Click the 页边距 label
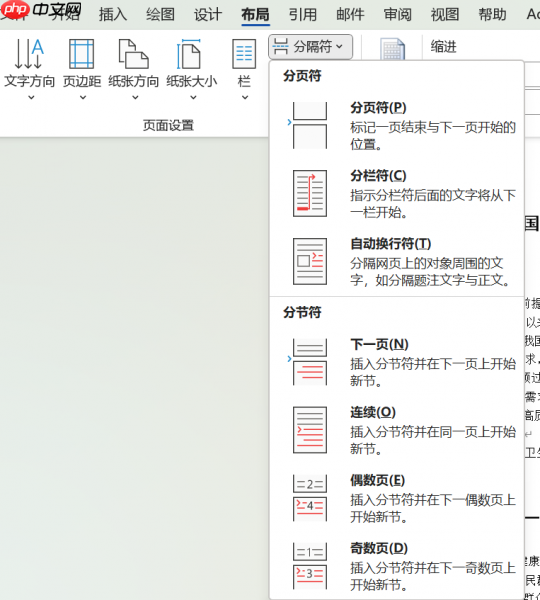The width and height of the screenshot is (540, 600). [82, 82]
